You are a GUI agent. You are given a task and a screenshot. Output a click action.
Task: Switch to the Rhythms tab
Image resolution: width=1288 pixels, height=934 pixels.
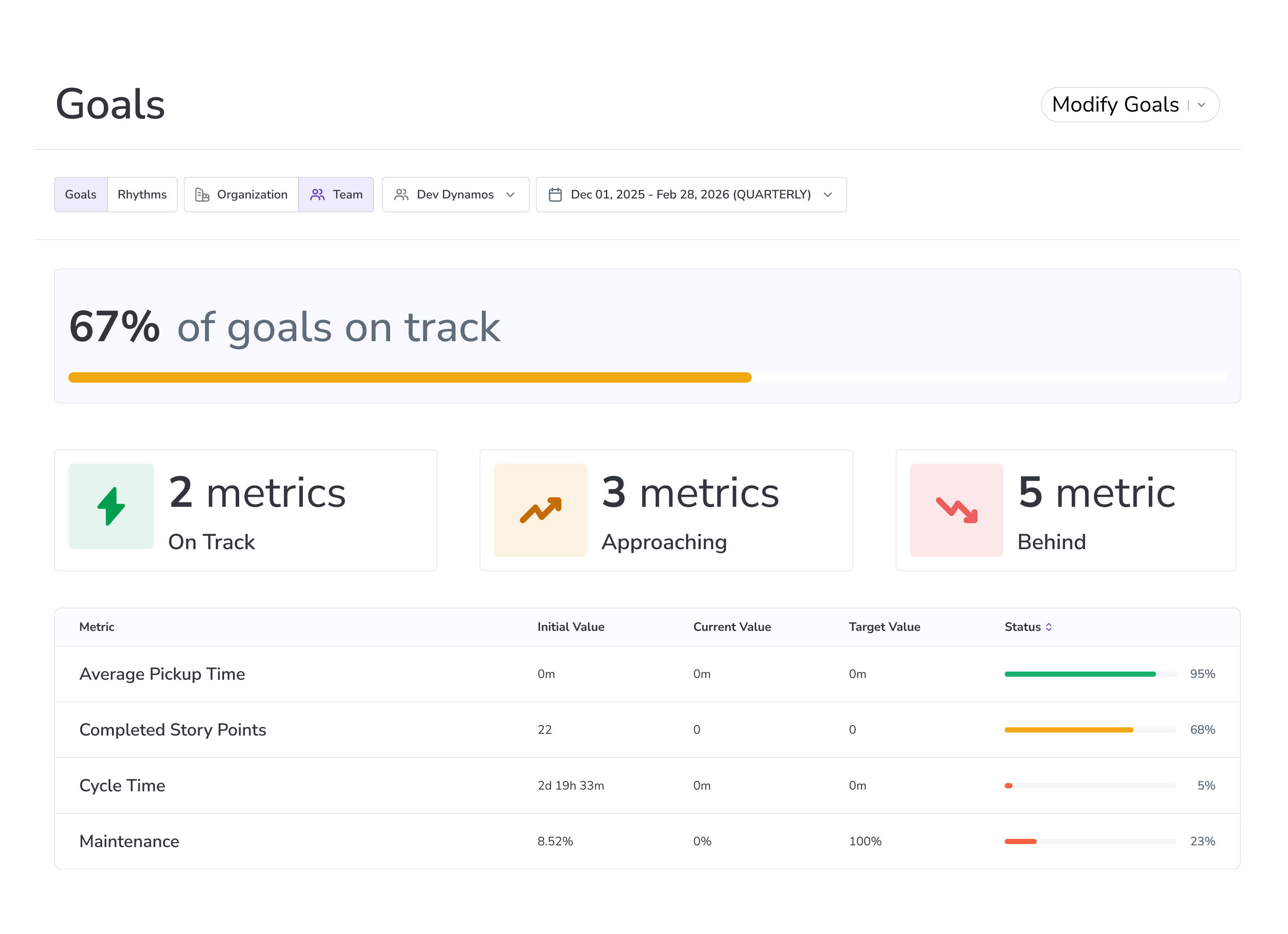coord(142,195)
